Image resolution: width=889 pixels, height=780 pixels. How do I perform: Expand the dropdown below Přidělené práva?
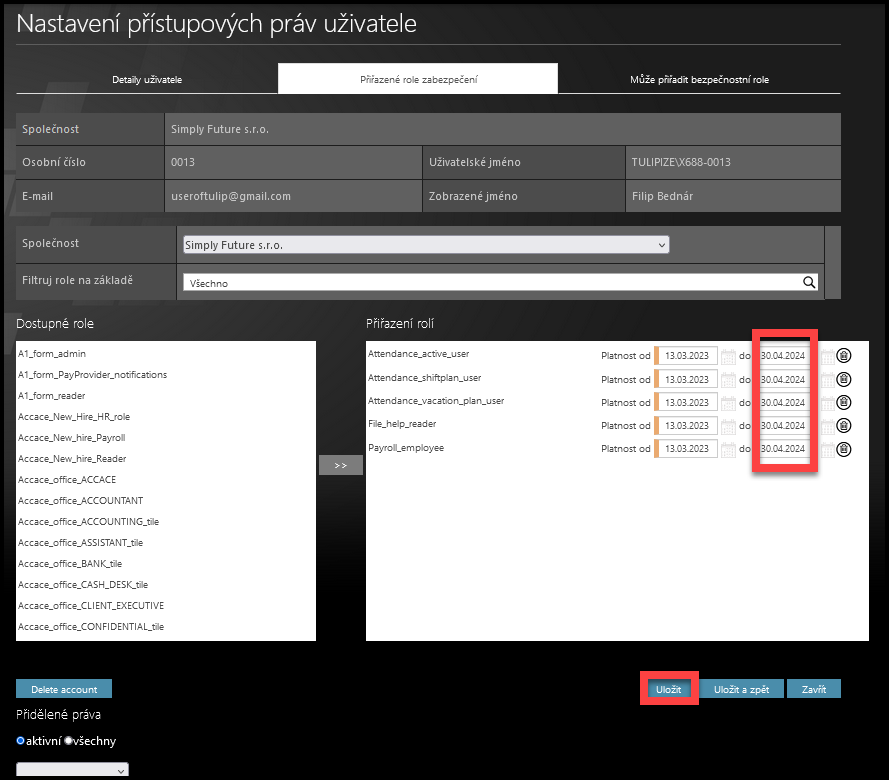72,771
